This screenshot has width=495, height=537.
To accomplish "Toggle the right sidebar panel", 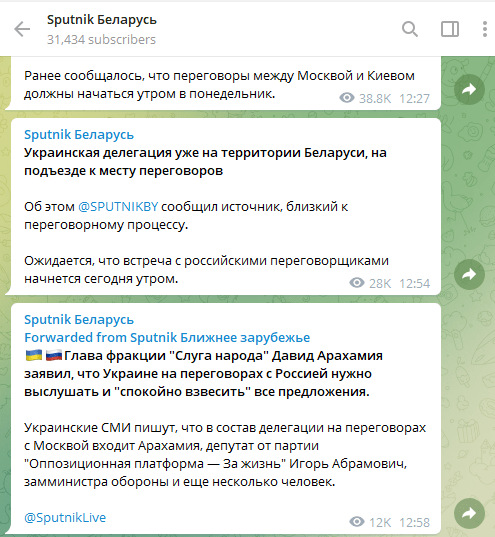I will [x=450, y=29].
